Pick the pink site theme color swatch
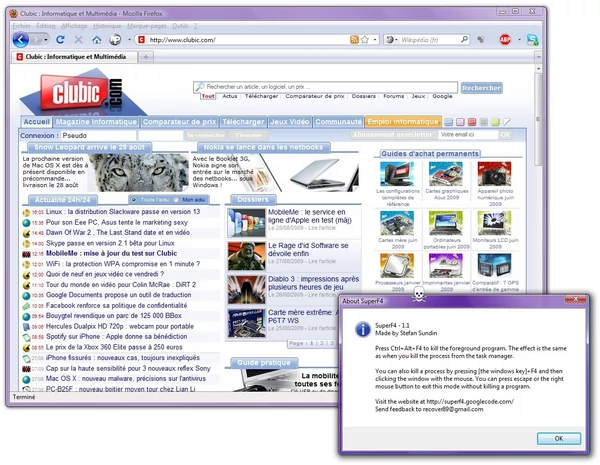The width and height of the screenshot is (600, 465). 460,122
